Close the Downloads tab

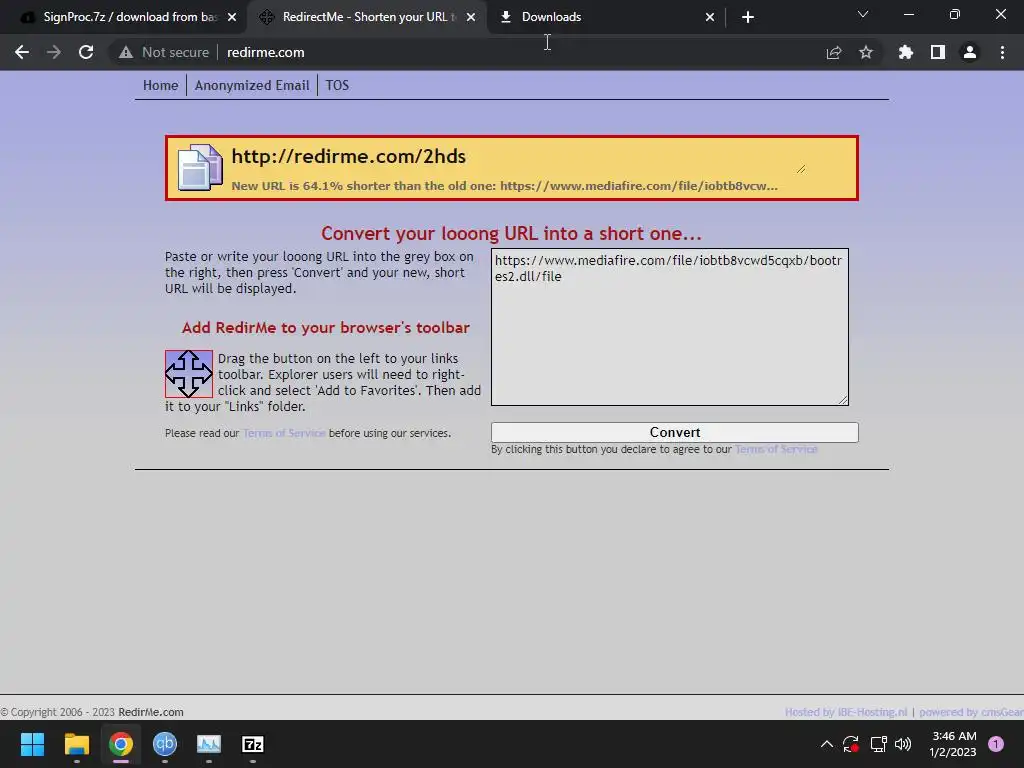(x=710, y=17)
